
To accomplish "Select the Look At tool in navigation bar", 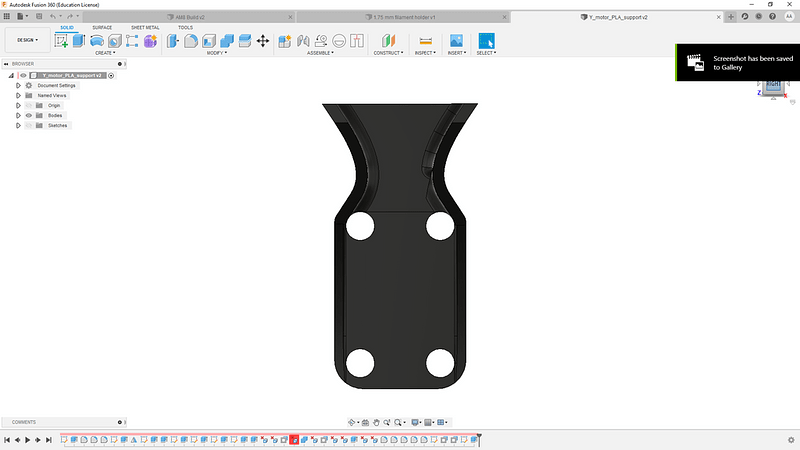I will (x=365, y=422).
